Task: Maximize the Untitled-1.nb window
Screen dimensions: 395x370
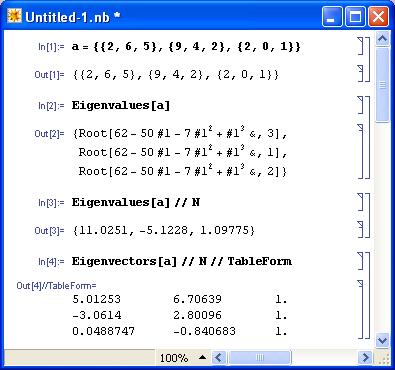Action: point(355,17)
